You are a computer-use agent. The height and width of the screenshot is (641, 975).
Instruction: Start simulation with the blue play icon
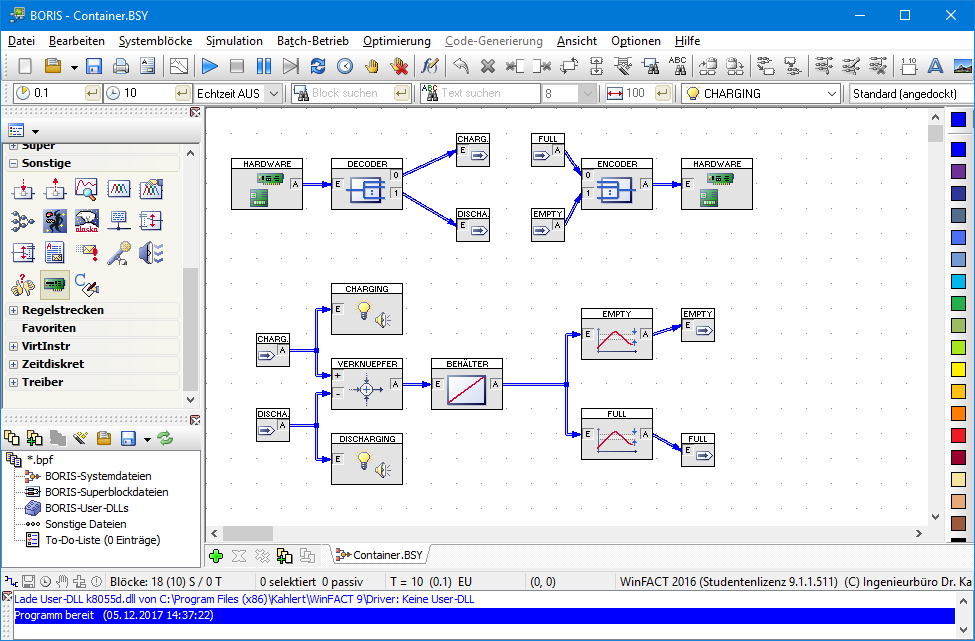[210, 66]
